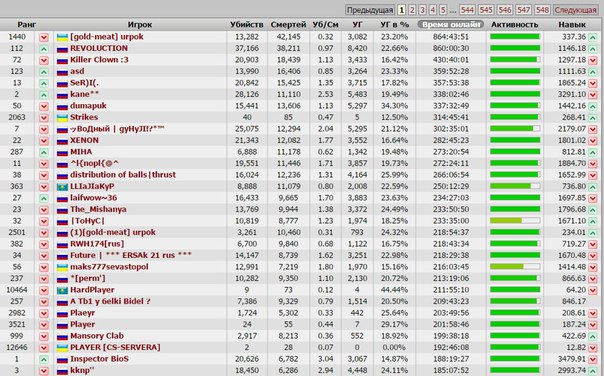Click the Kazakhstan flag icon next to LLIaJIaKyP
The height and width of the screenshot is (376, 604).
[x=62, y=187]
